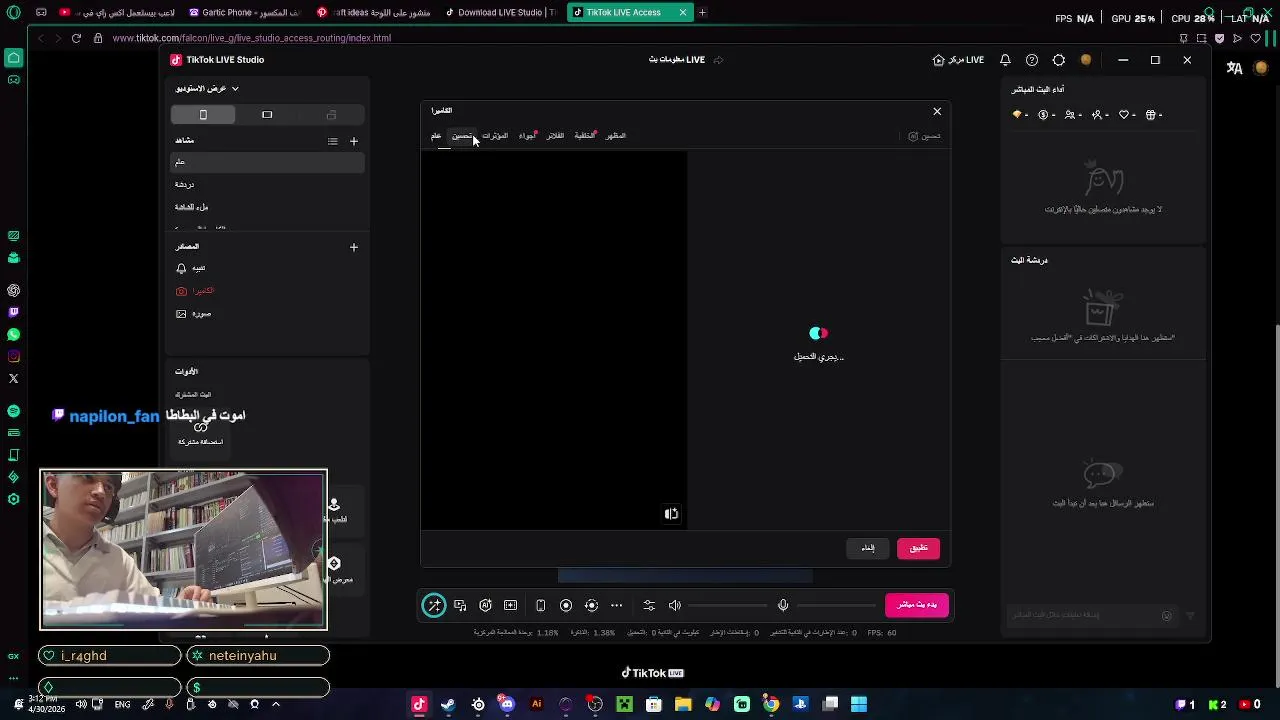Open more options three-dots menu
The image size is (1280, 720).
[616, 605]
